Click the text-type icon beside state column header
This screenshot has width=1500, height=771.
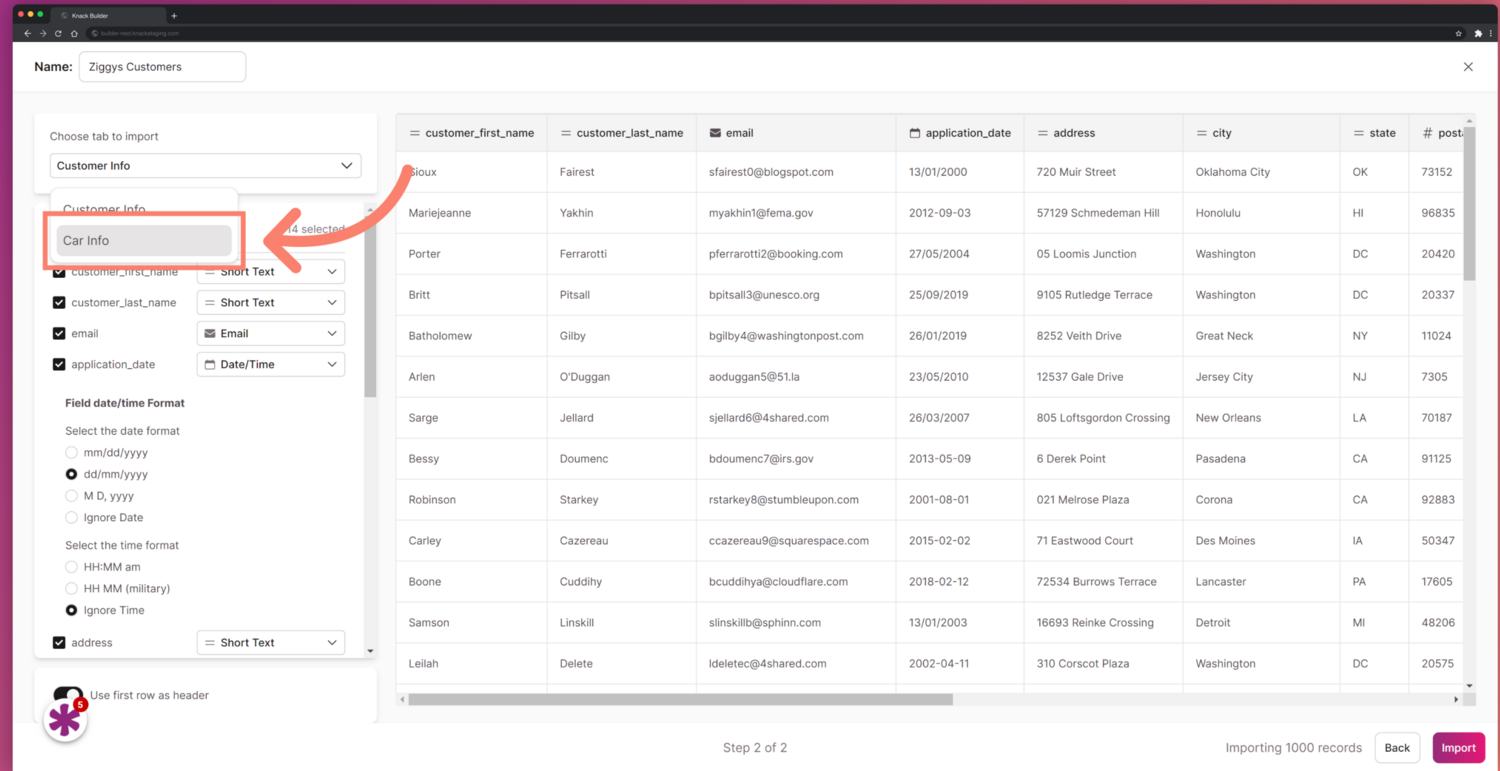click(1359, 133)
